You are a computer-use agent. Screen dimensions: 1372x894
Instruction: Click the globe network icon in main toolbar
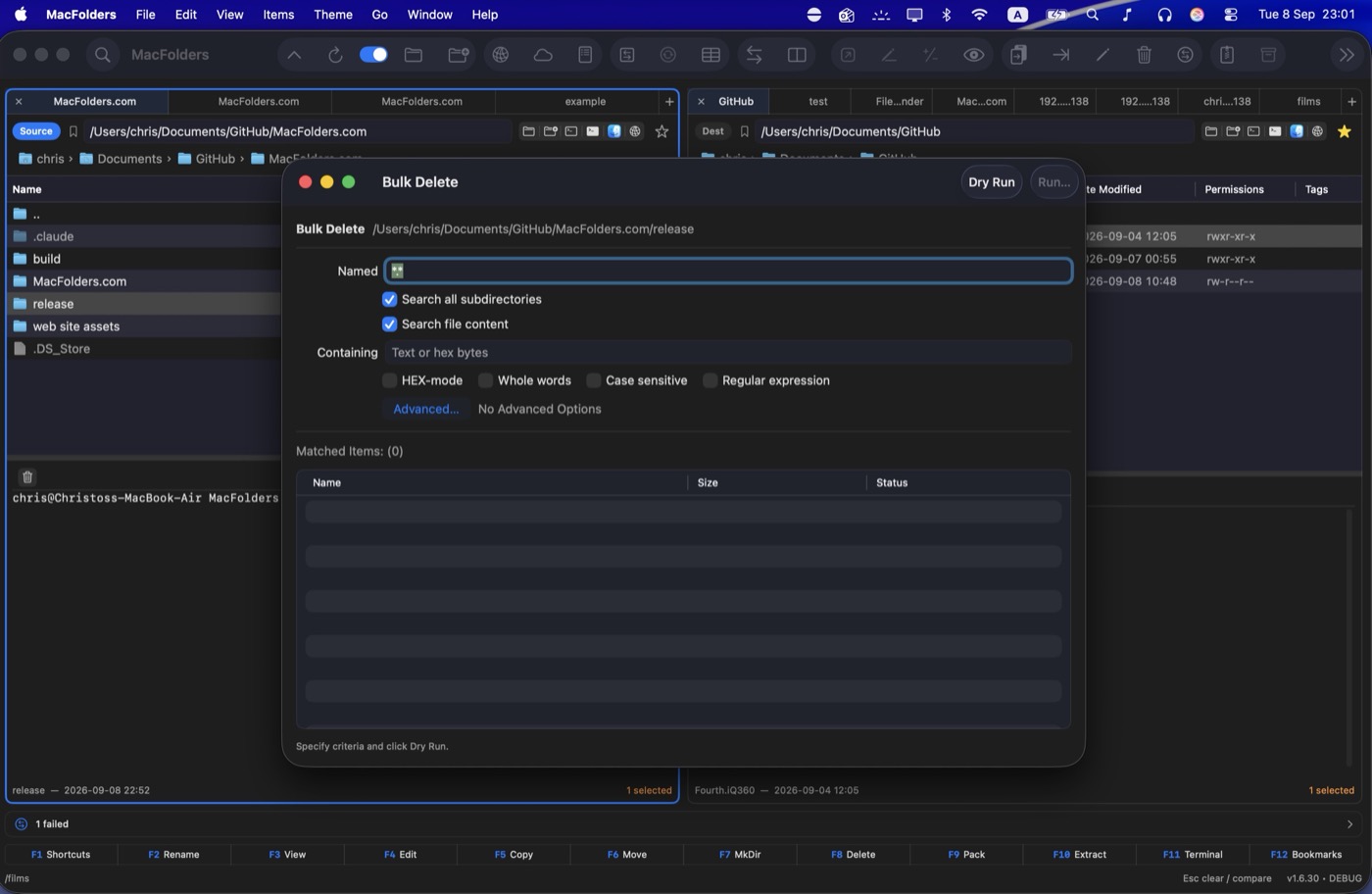[501, 55]
